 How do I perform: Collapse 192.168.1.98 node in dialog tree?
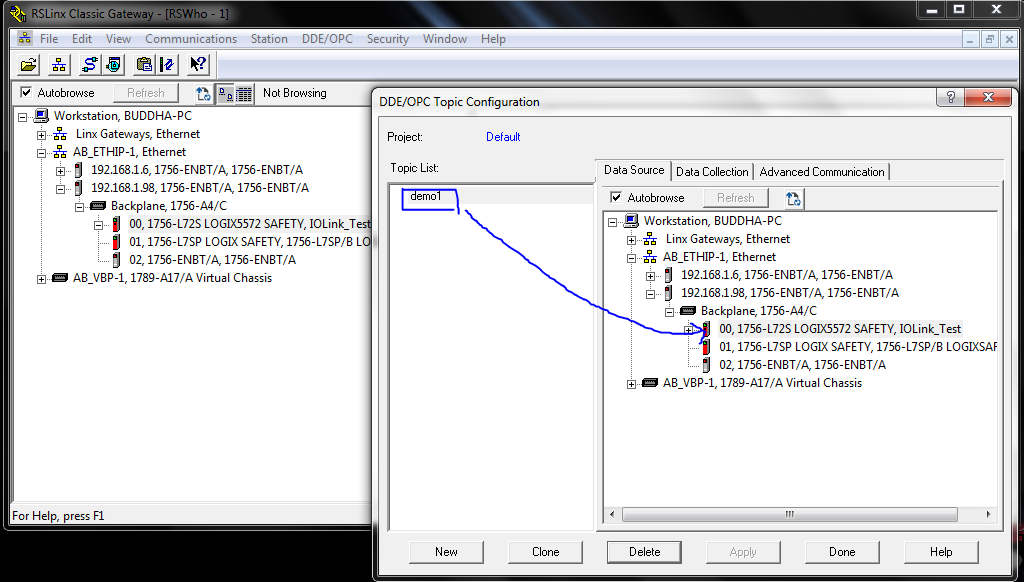[x=650, y=294]
